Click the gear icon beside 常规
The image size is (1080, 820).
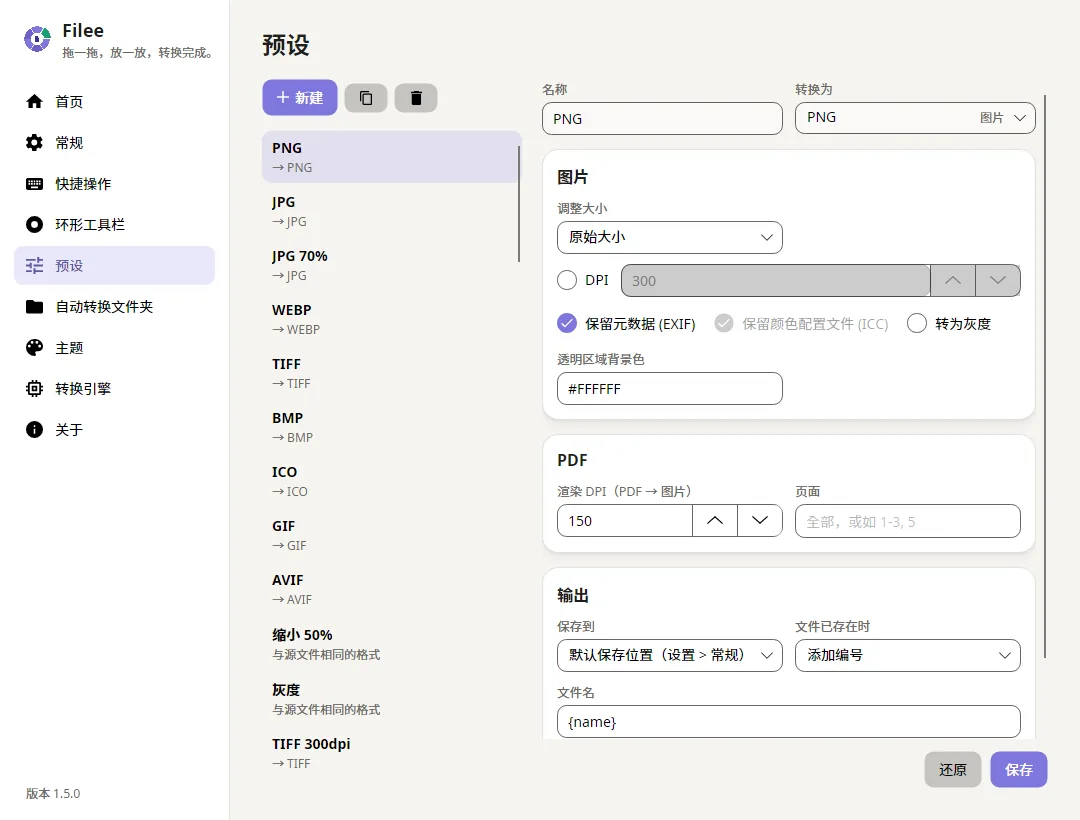pyautogui.click(x=34, y=143)
